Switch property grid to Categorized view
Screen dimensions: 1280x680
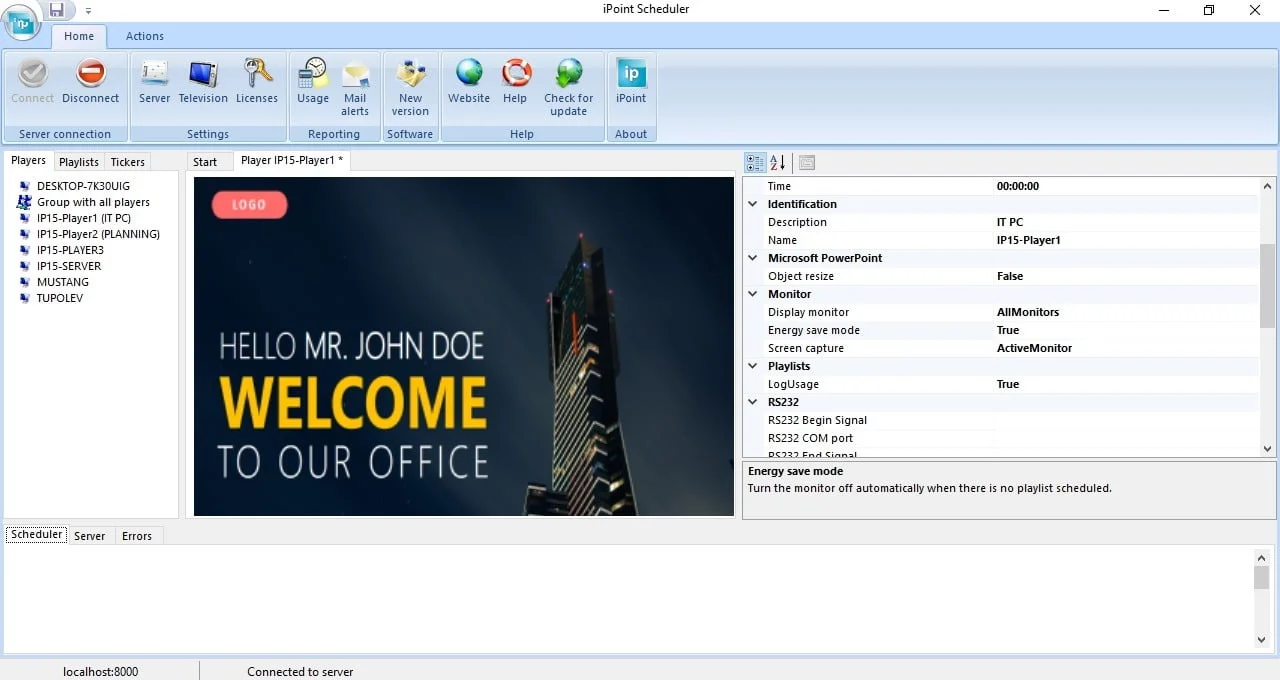click(x=755, y=163)
